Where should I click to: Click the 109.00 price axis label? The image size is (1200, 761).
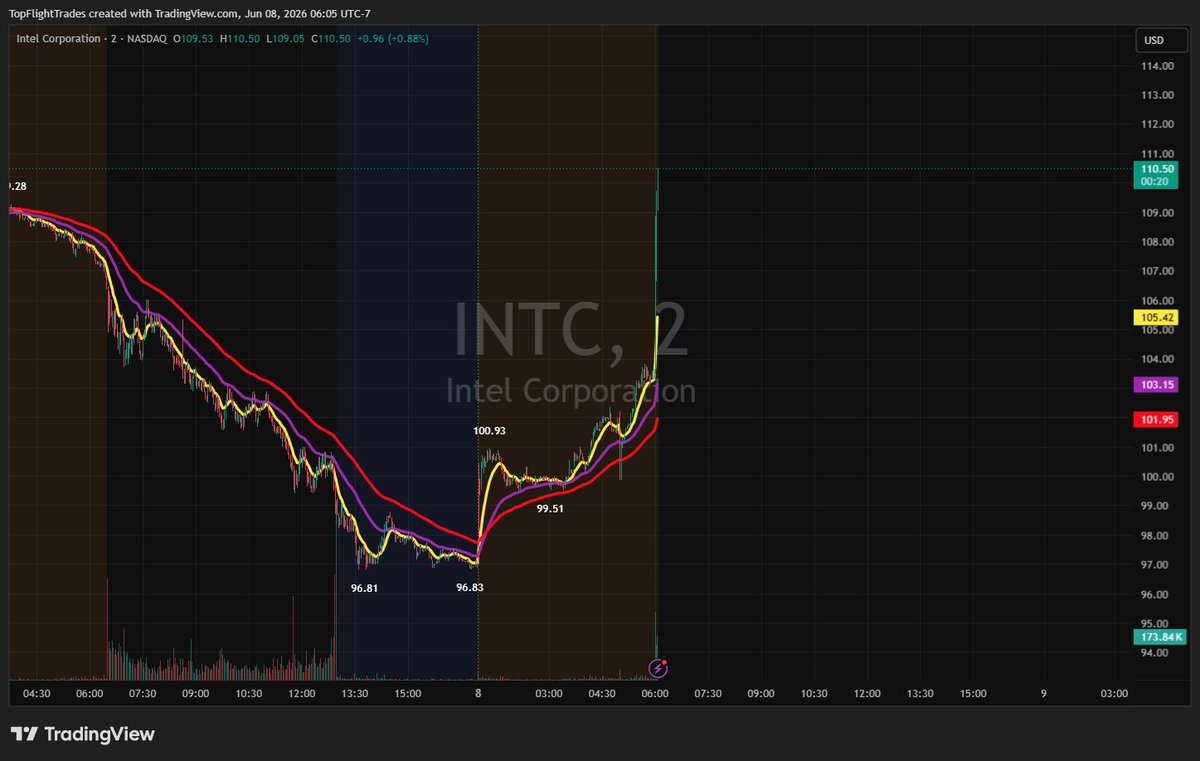pos(1158,213)
